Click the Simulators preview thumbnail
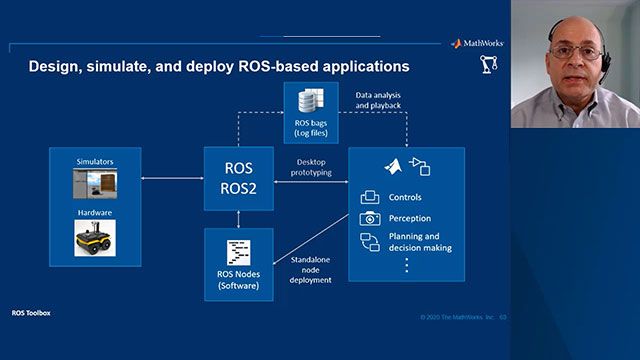 pyautogui.click(x=95, y=184)
